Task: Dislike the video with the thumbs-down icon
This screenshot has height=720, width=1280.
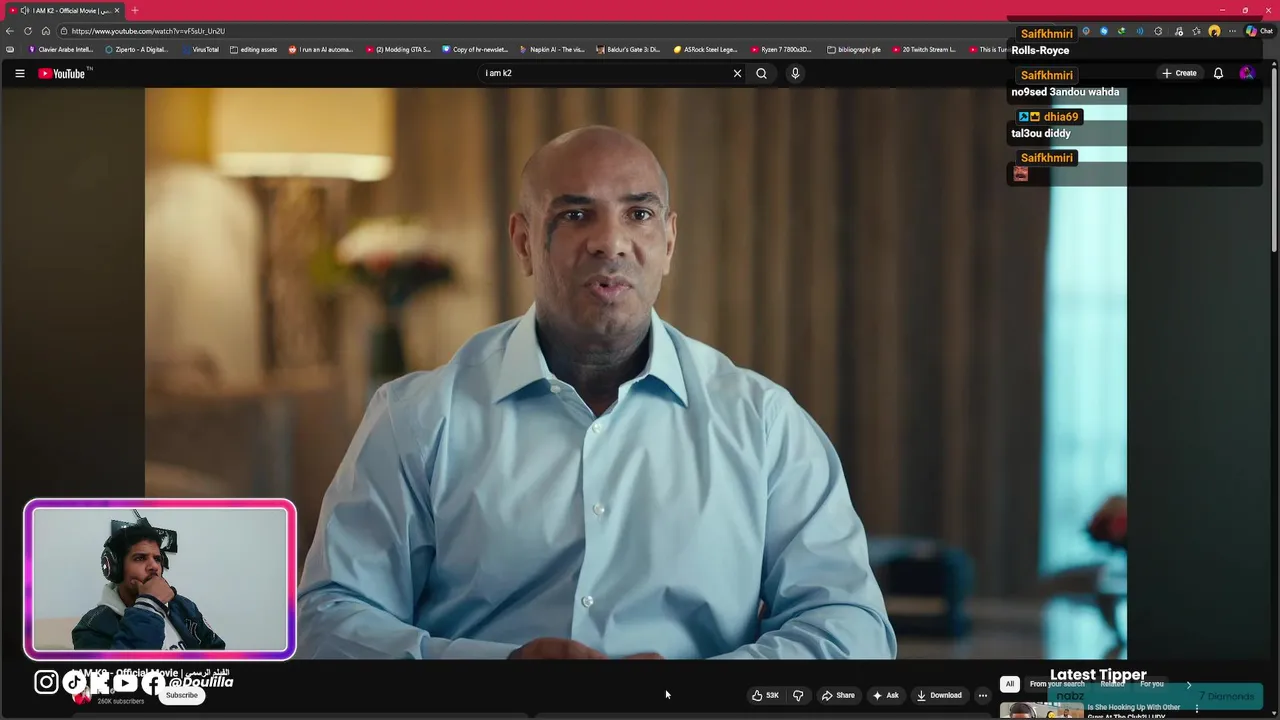Action: tap(798, 695)
